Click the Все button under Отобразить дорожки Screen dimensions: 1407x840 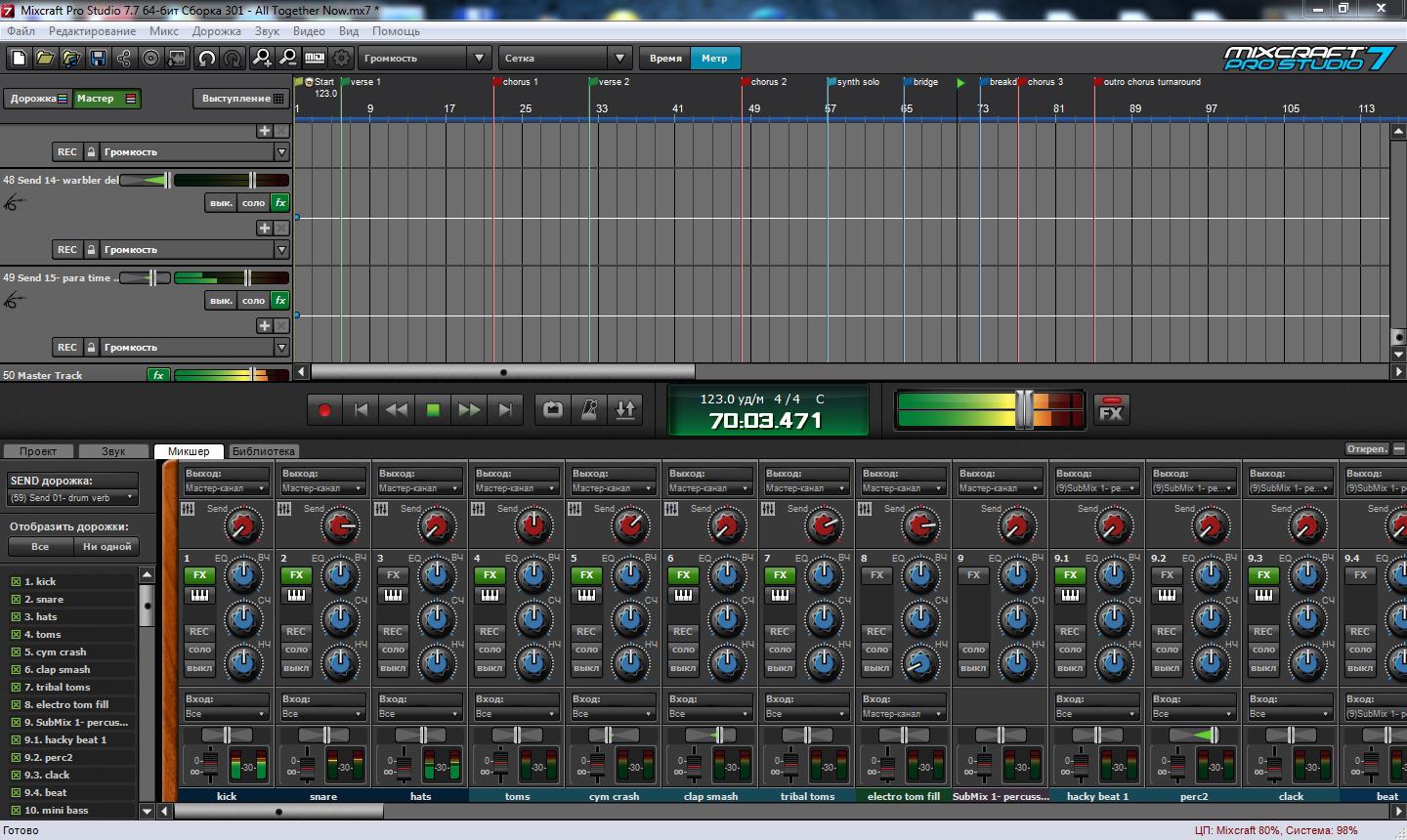[x=40, y=547]
